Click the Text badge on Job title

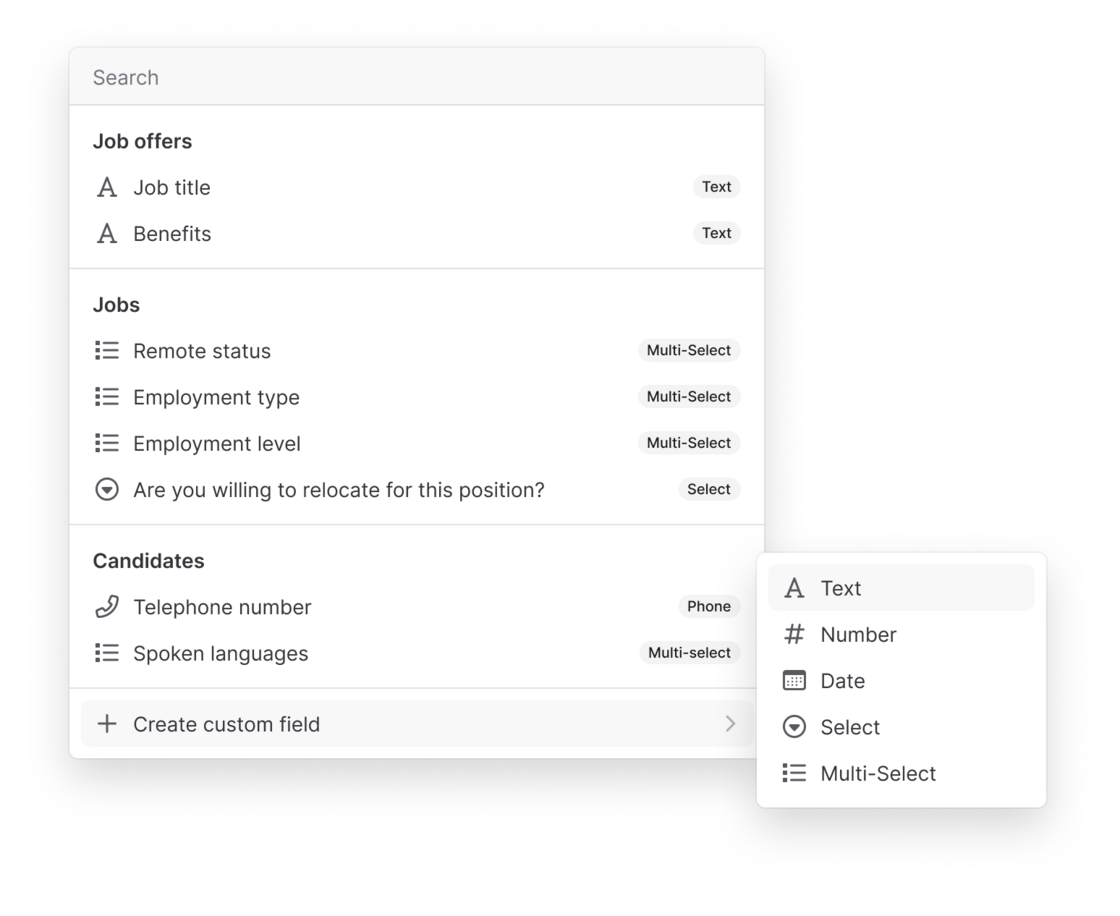[x=716, y=187]
